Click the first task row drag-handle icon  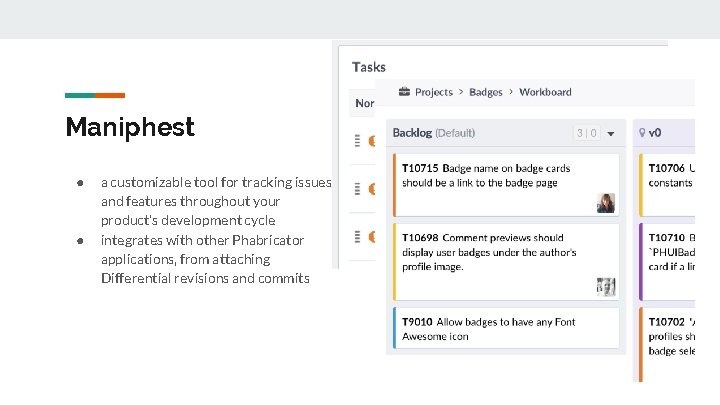tap(358, 141)
